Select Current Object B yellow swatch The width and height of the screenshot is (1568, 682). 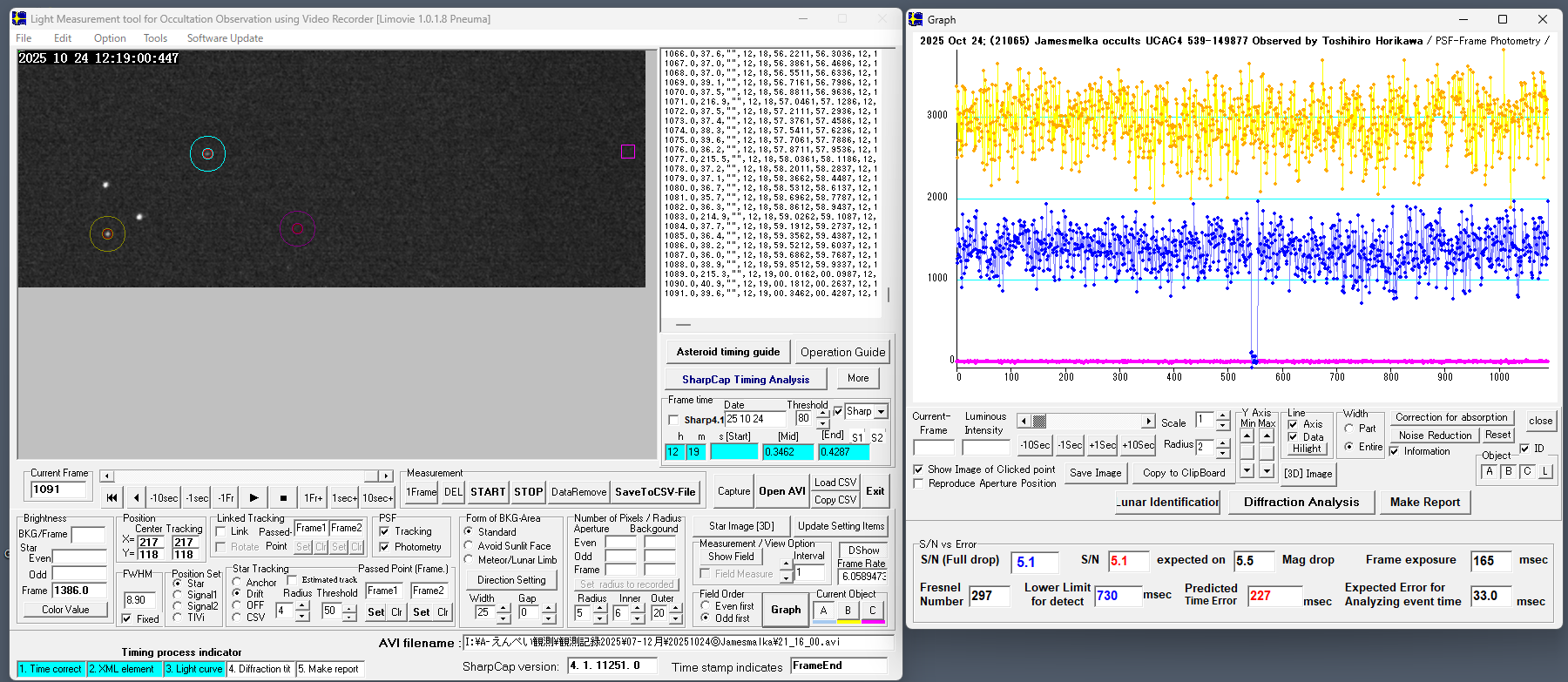pyautogui.click(x=848, y=611)
